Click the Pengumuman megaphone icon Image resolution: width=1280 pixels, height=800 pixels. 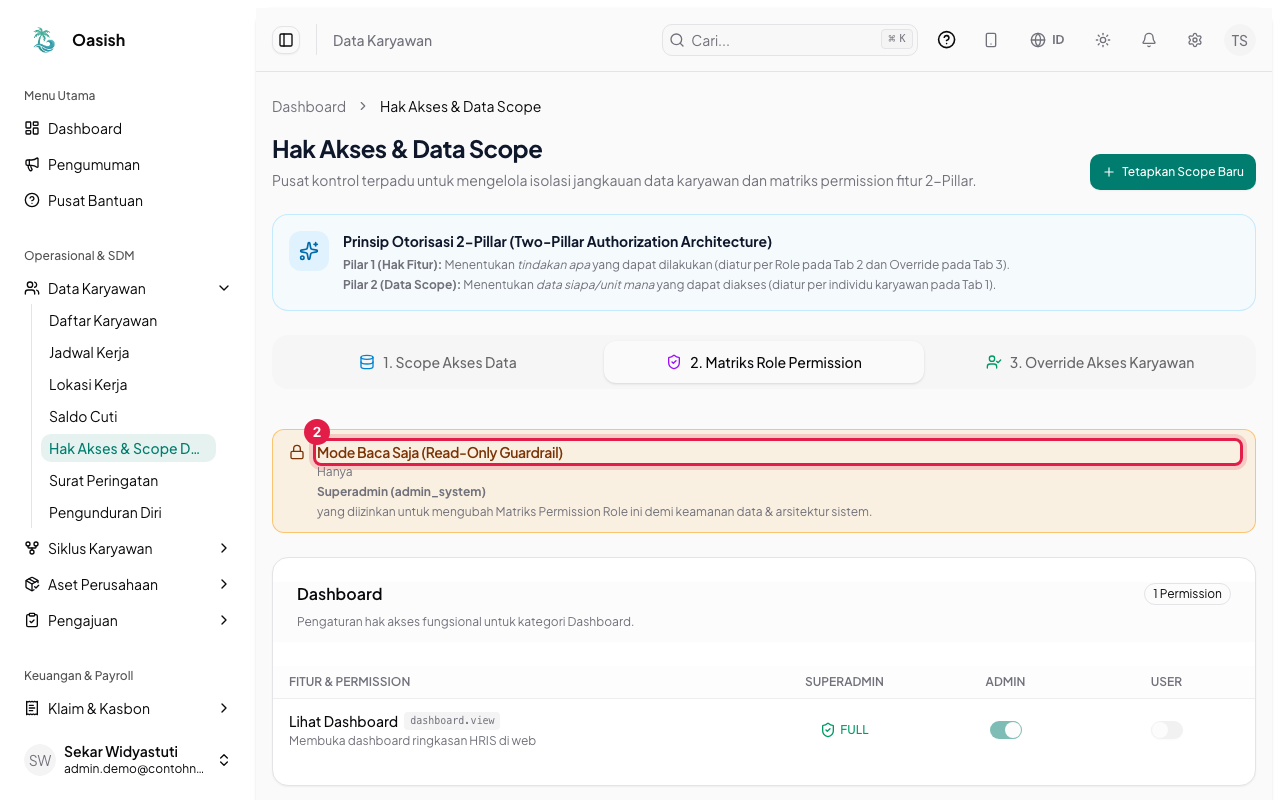[32, 165]
